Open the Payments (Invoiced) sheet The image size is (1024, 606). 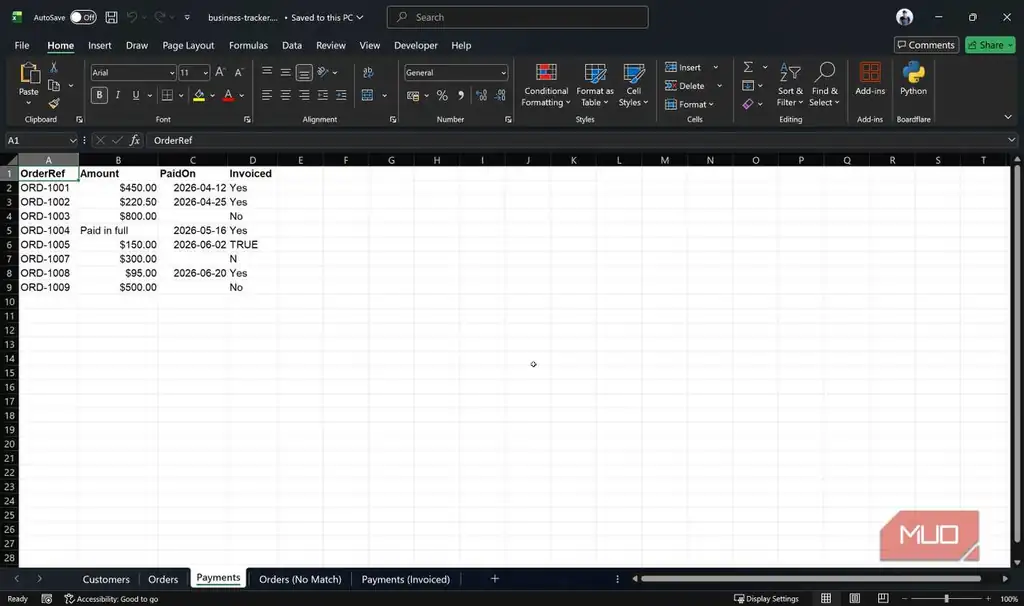406,579
